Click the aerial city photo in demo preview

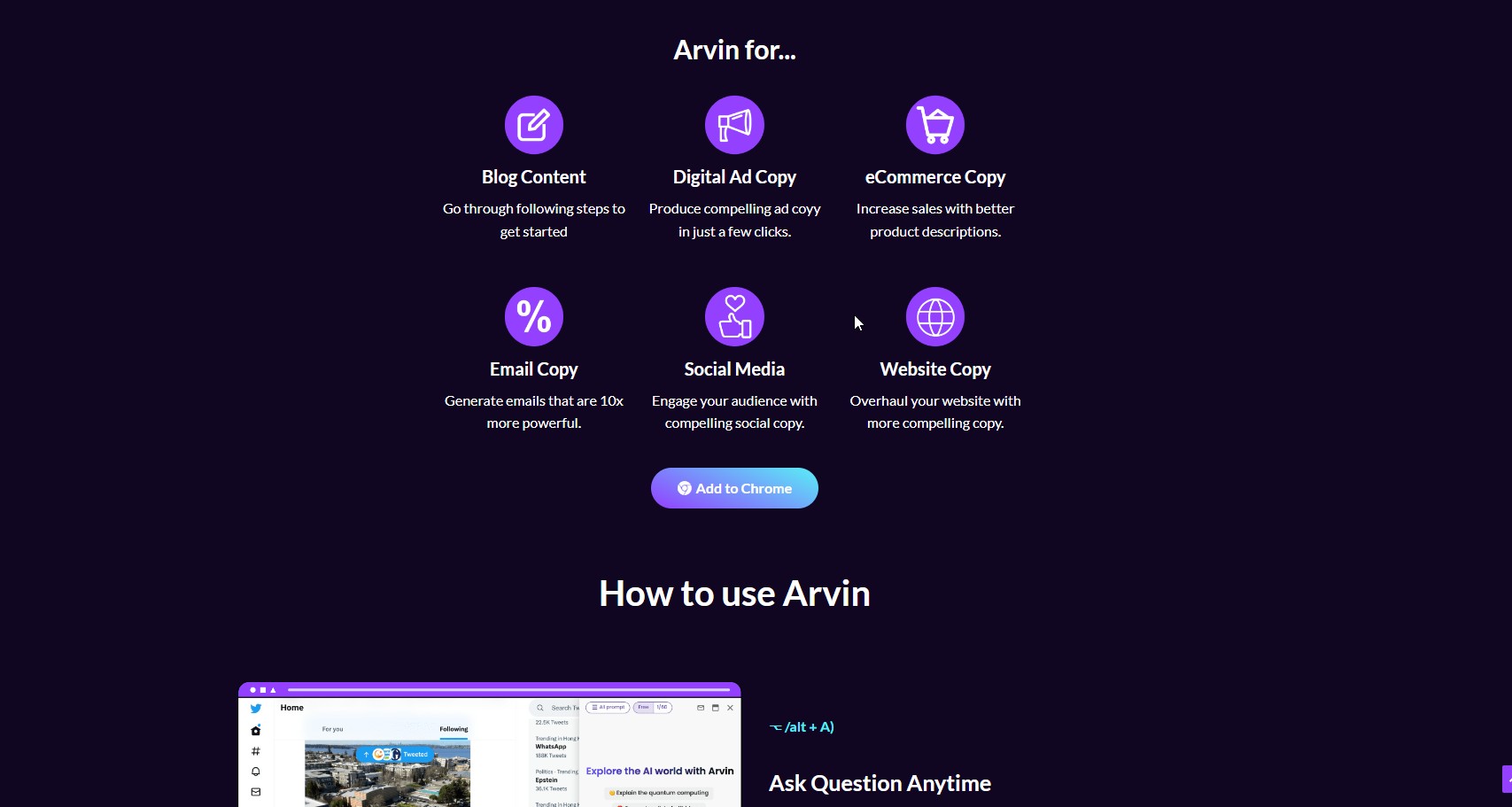387,775
